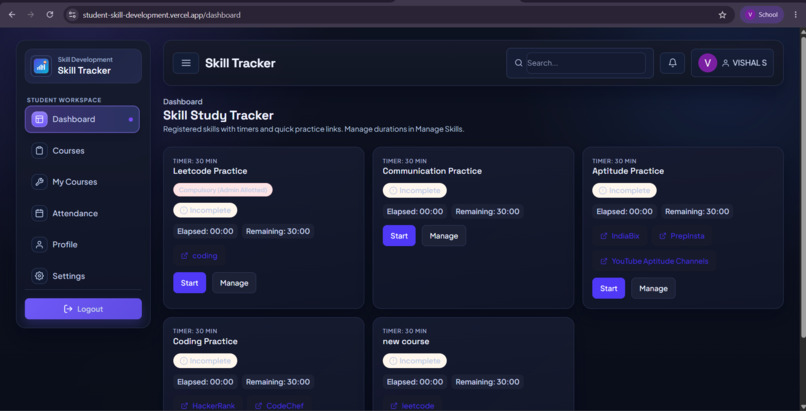Viewport: 806px width, 411px height.
Task: Click Remaining: 30:00 on Aptitude Practice
Action: 697,211
